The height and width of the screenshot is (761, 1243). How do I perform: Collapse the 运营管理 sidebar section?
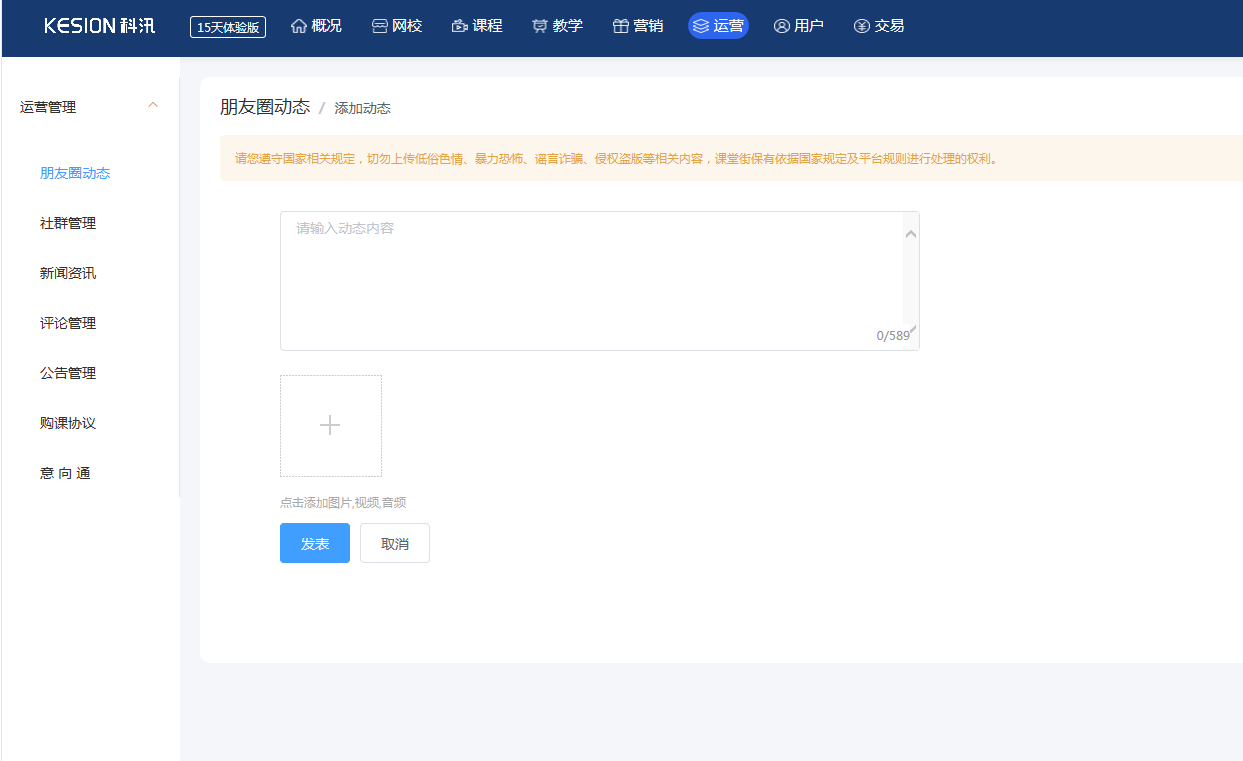pos(153,106)
